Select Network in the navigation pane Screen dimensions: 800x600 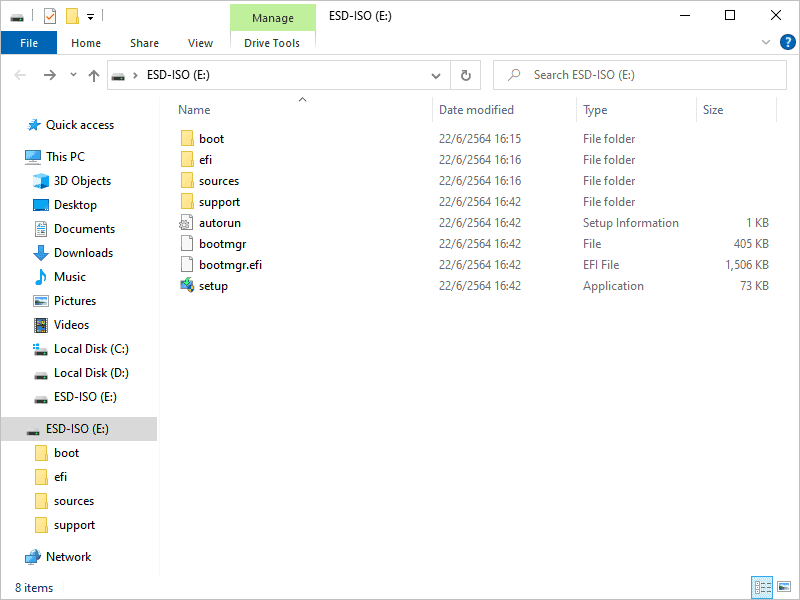point(67,556)
